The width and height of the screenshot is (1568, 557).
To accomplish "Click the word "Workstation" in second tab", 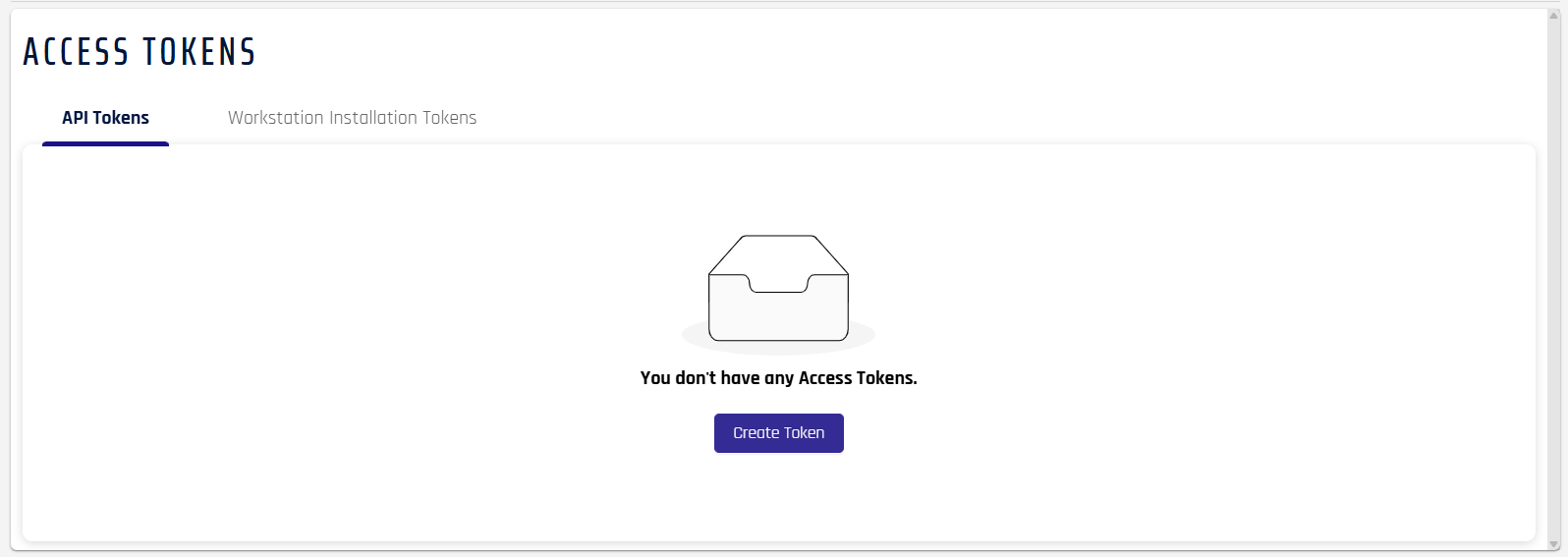I will tap(276, 118).
